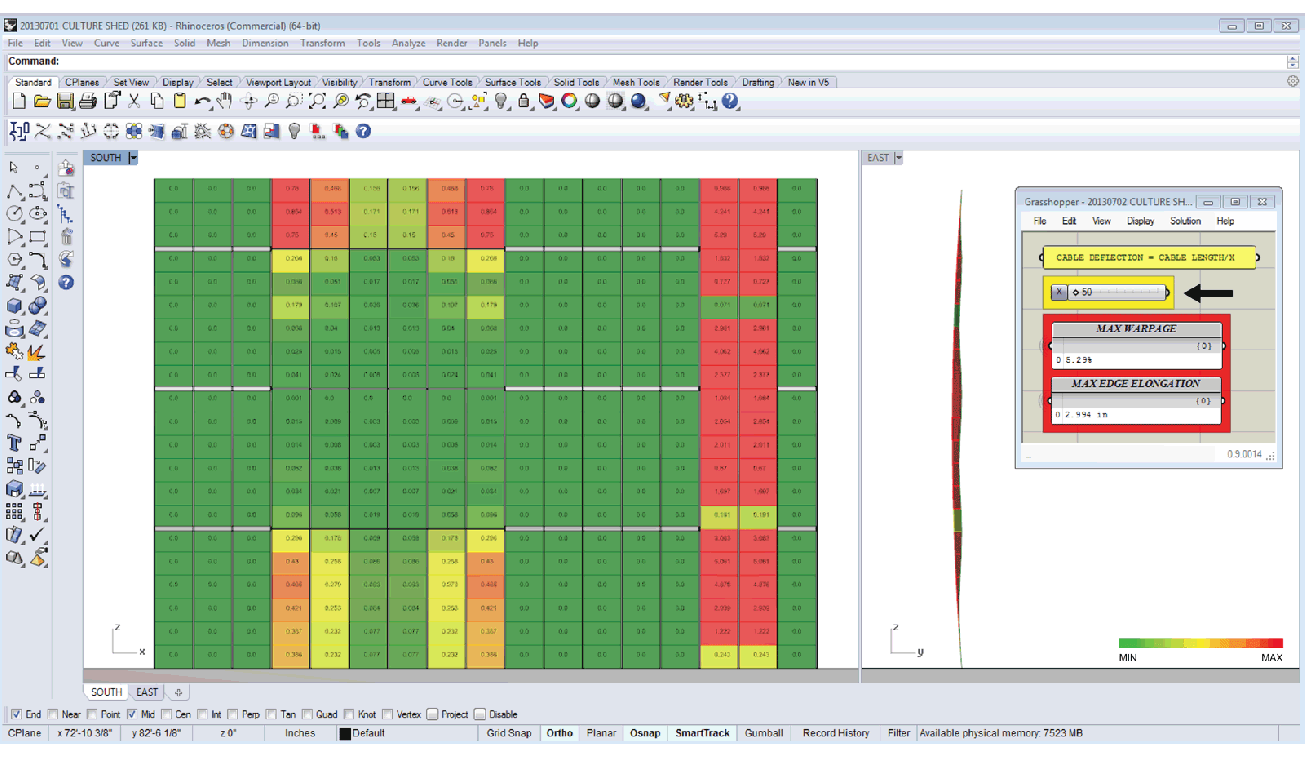Uncheck the Mid object snap
The height and width of the screenshot is (759, 1305).
tap(131, 715)
